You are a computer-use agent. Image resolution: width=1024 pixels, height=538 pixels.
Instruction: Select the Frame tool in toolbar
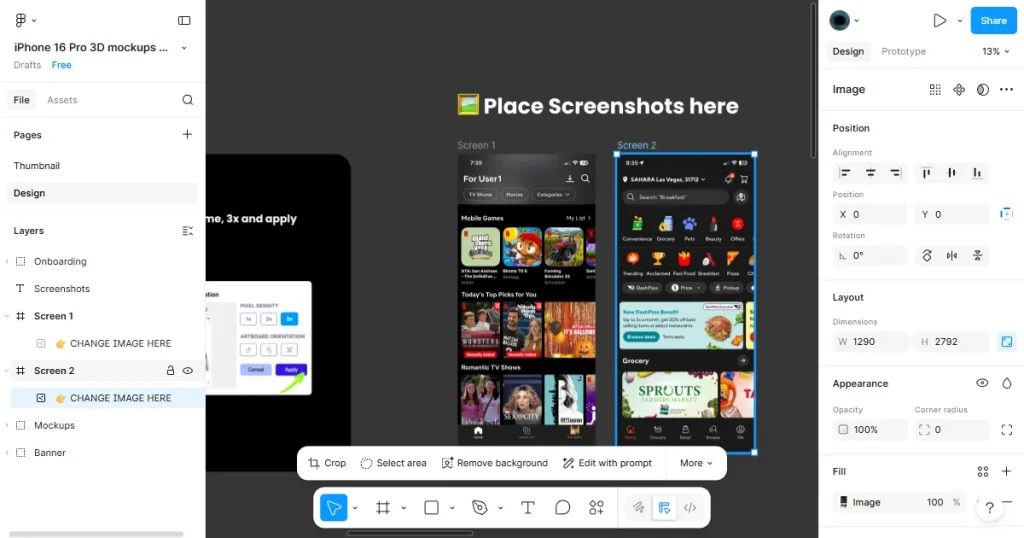[383, 507]
